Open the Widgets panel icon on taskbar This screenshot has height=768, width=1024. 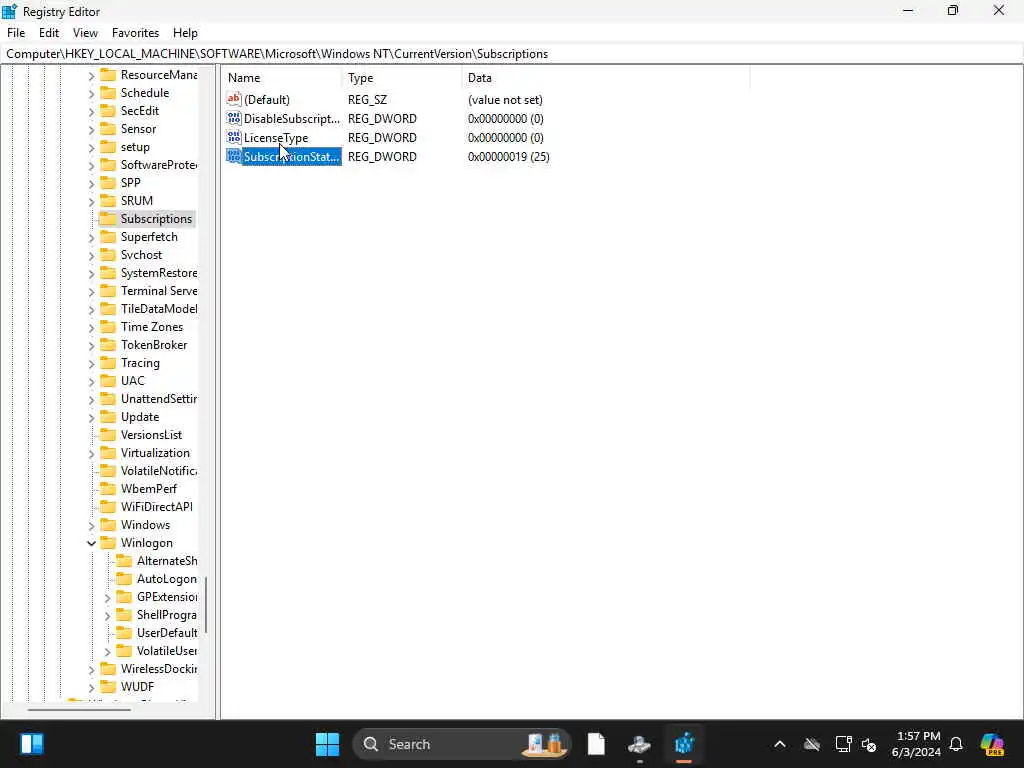coord(31,744)
